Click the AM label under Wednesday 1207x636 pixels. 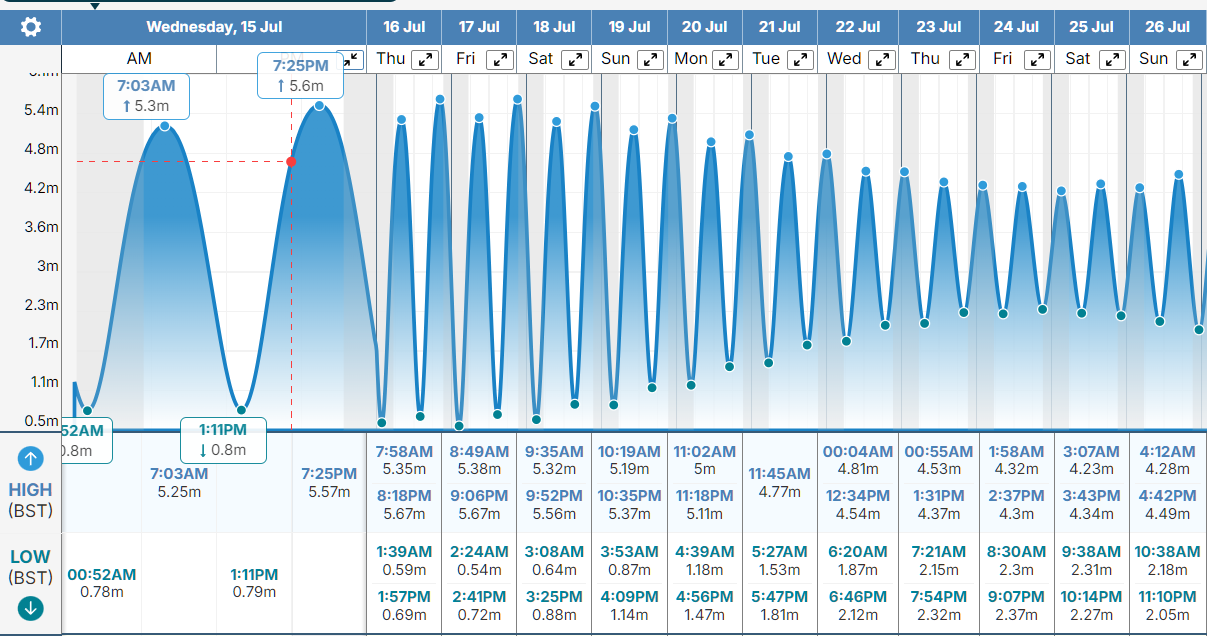click(139, 59)
